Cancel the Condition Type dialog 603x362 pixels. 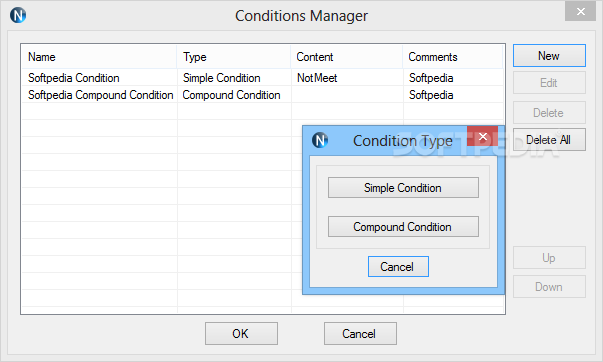pos(398,267)
